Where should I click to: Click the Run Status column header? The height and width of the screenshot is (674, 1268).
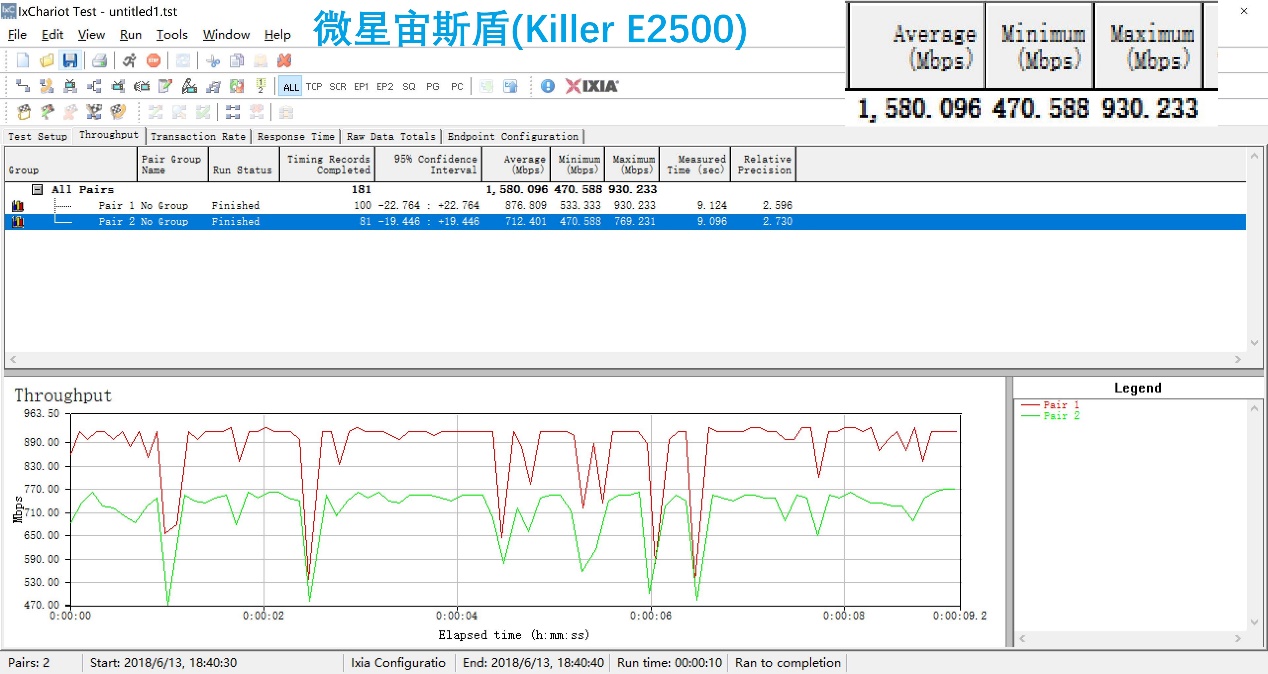point(243,164)
